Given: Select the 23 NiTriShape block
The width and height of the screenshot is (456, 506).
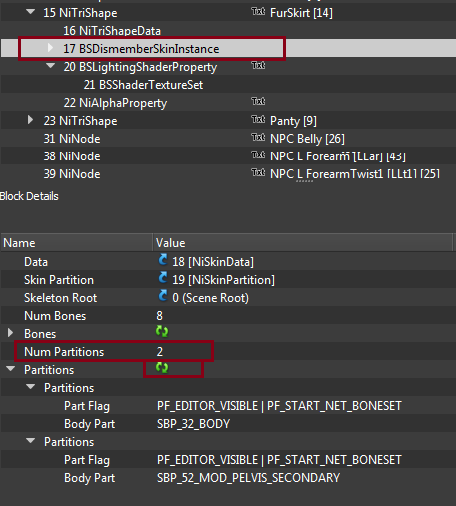Looking at the screenshot, I should coord(80,121).
